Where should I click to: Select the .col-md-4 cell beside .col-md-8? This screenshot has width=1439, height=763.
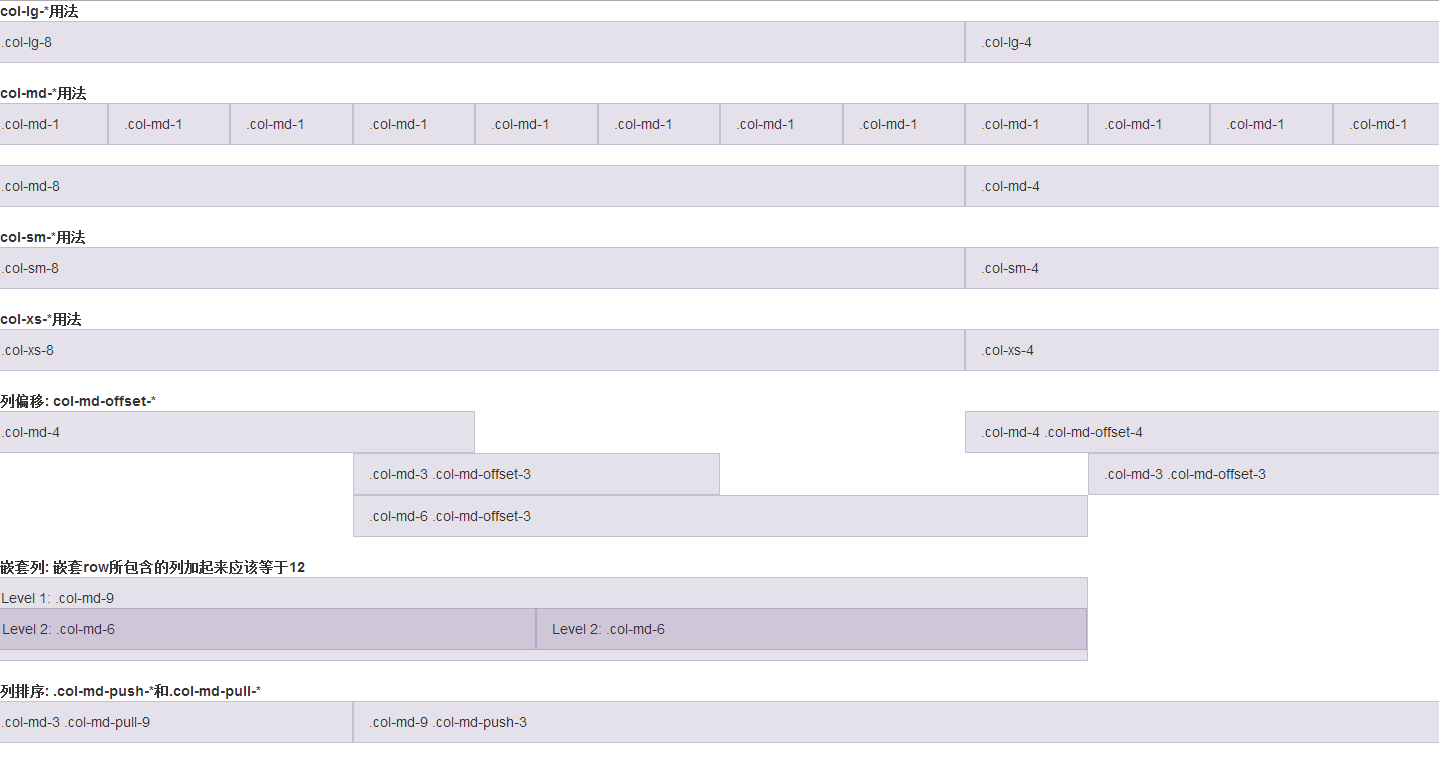[1202, 186]
